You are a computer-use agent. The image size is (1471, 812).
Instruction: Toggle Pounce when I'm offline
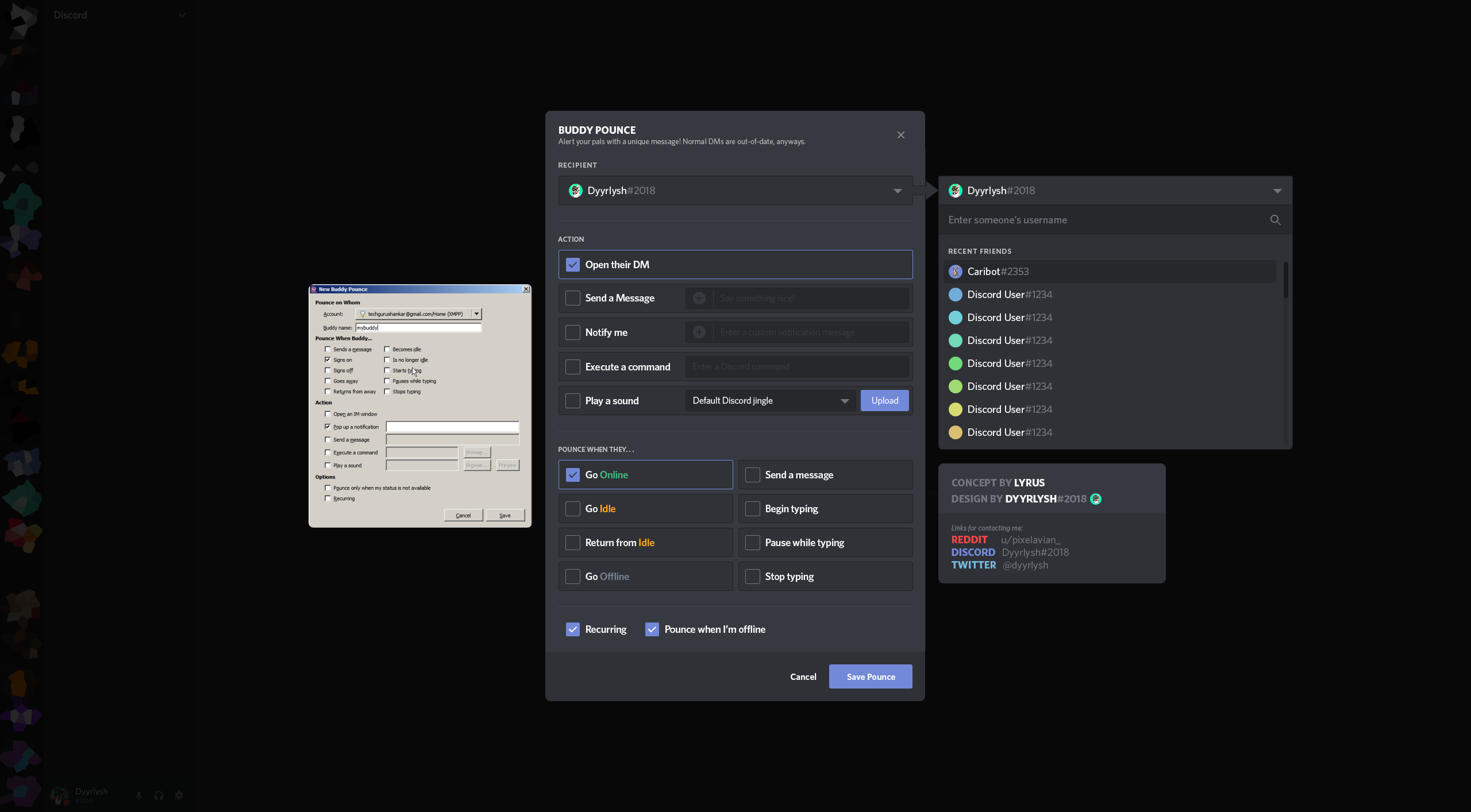[x=652, y=629]
